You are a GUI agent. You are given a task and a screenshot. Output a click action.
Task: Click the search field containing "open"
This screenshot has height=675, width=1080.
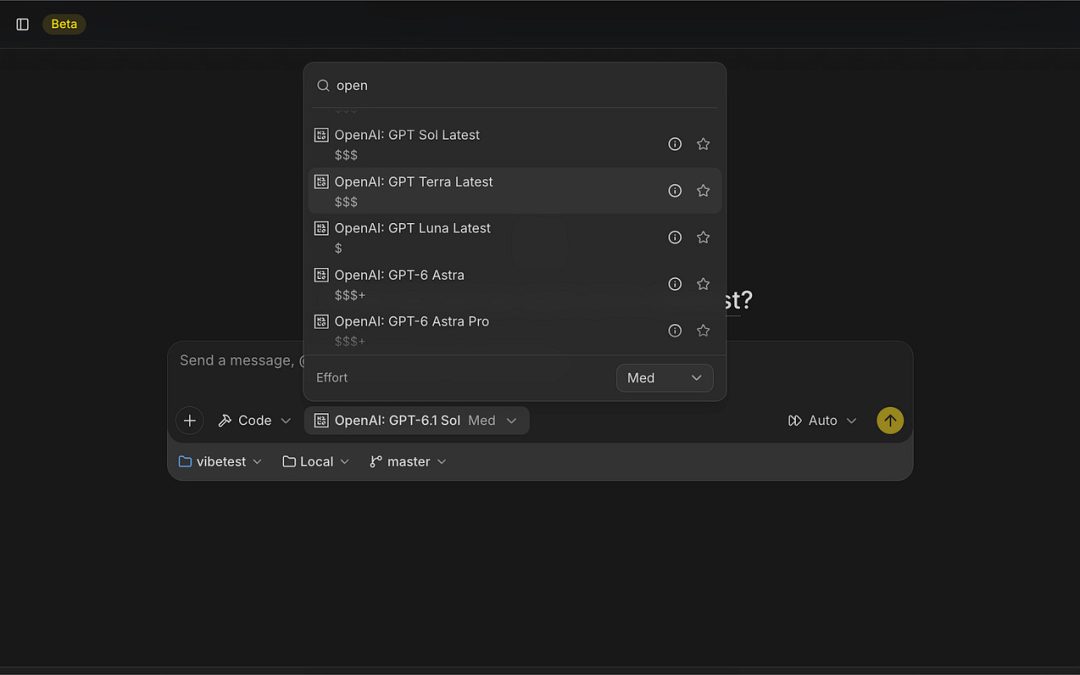click(515, 85)
